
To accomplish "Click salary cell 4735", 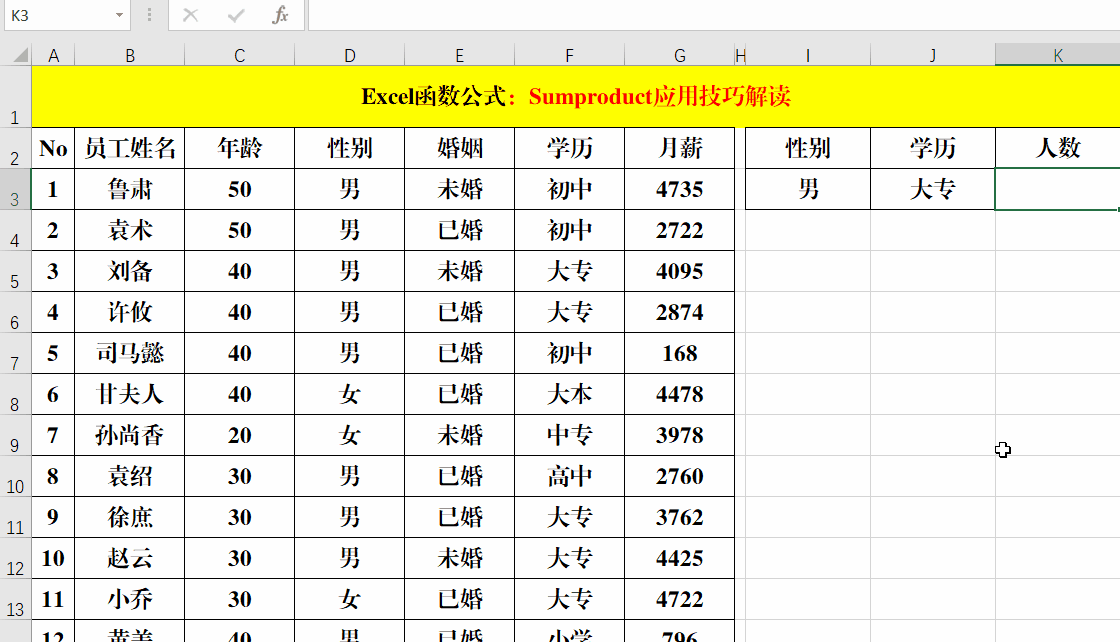I will pos(679,189).
